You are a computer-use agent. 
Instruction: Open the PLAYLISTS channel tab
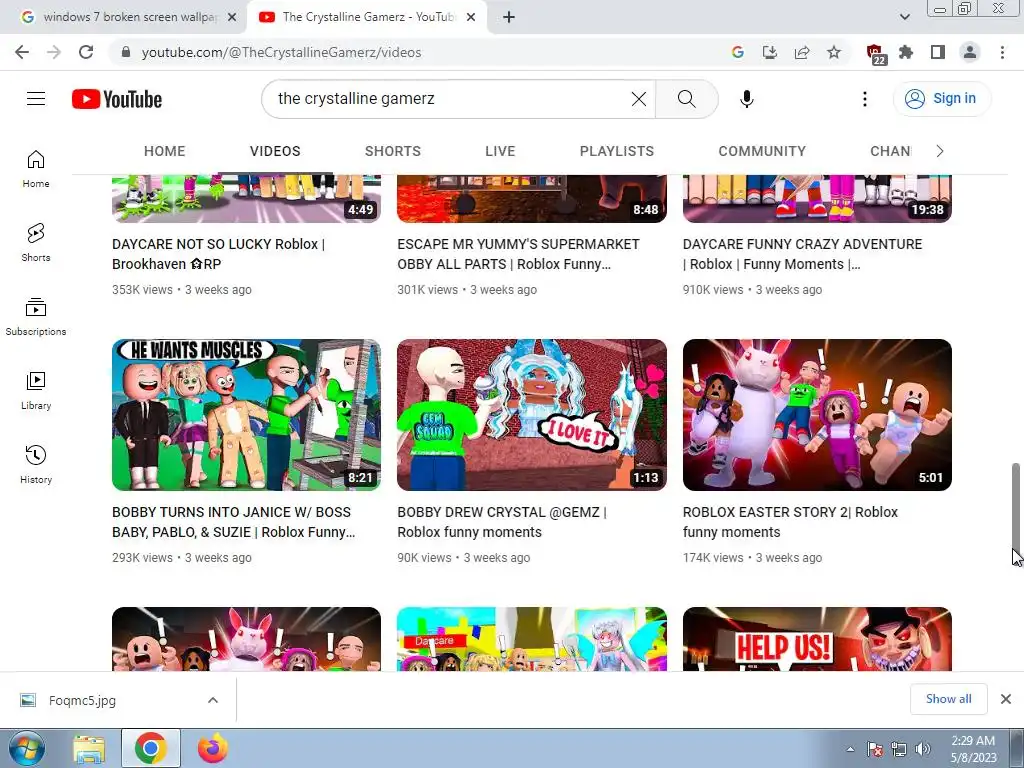[616, 151]
